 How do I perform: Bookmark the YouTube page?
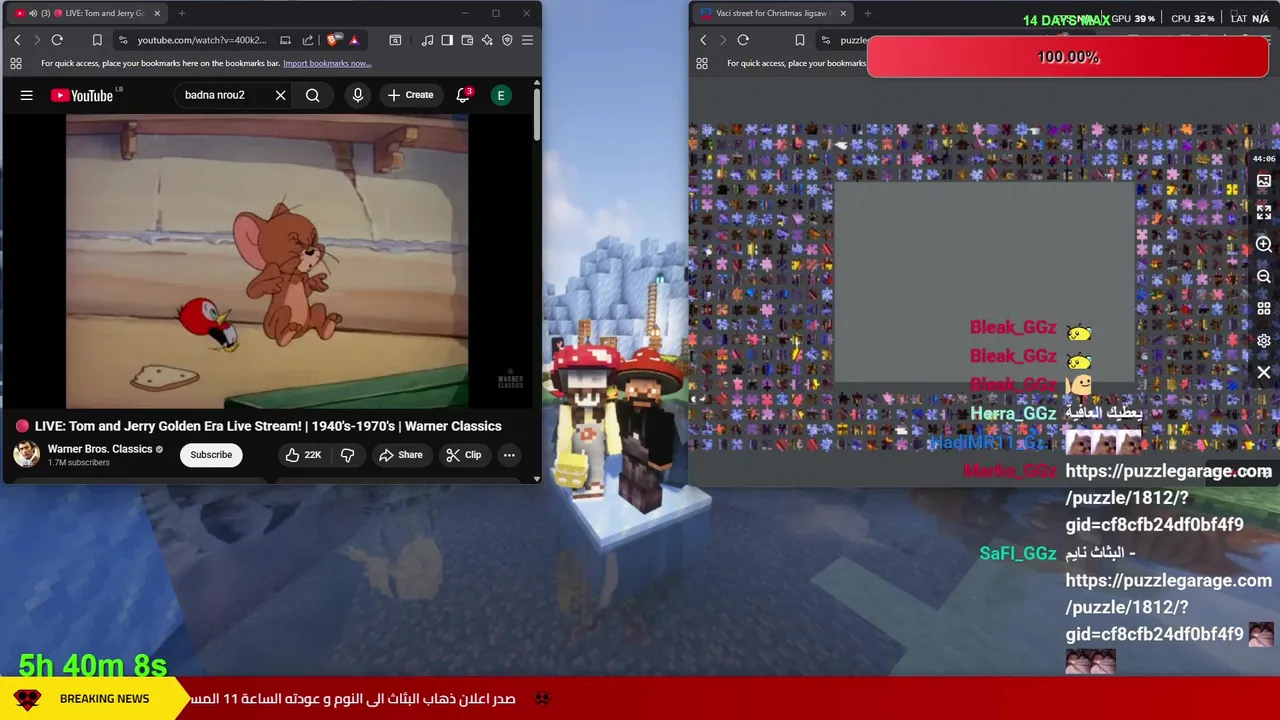coord(97,40)
